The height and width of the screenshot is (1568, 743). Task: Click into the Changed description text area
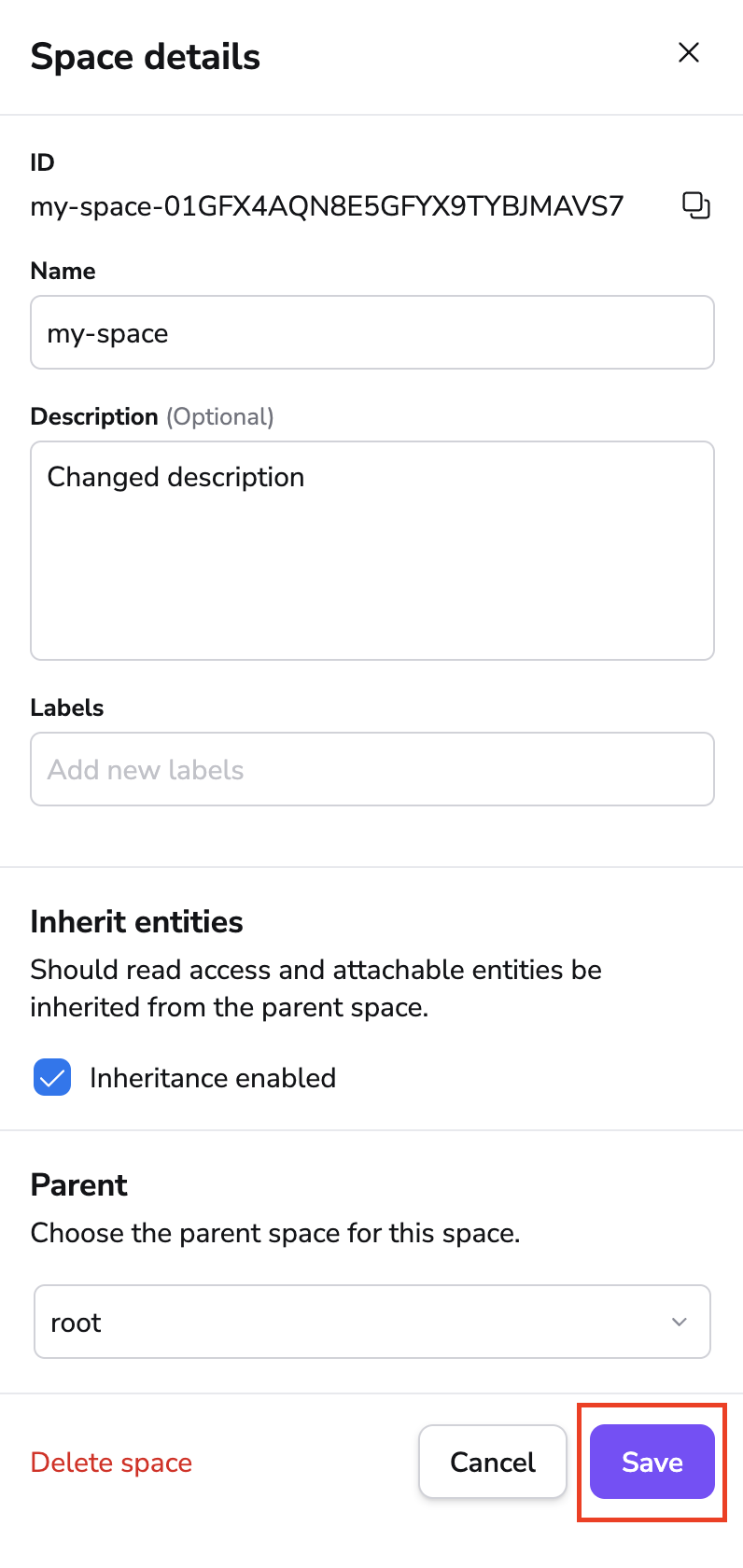tap(371, 551)
